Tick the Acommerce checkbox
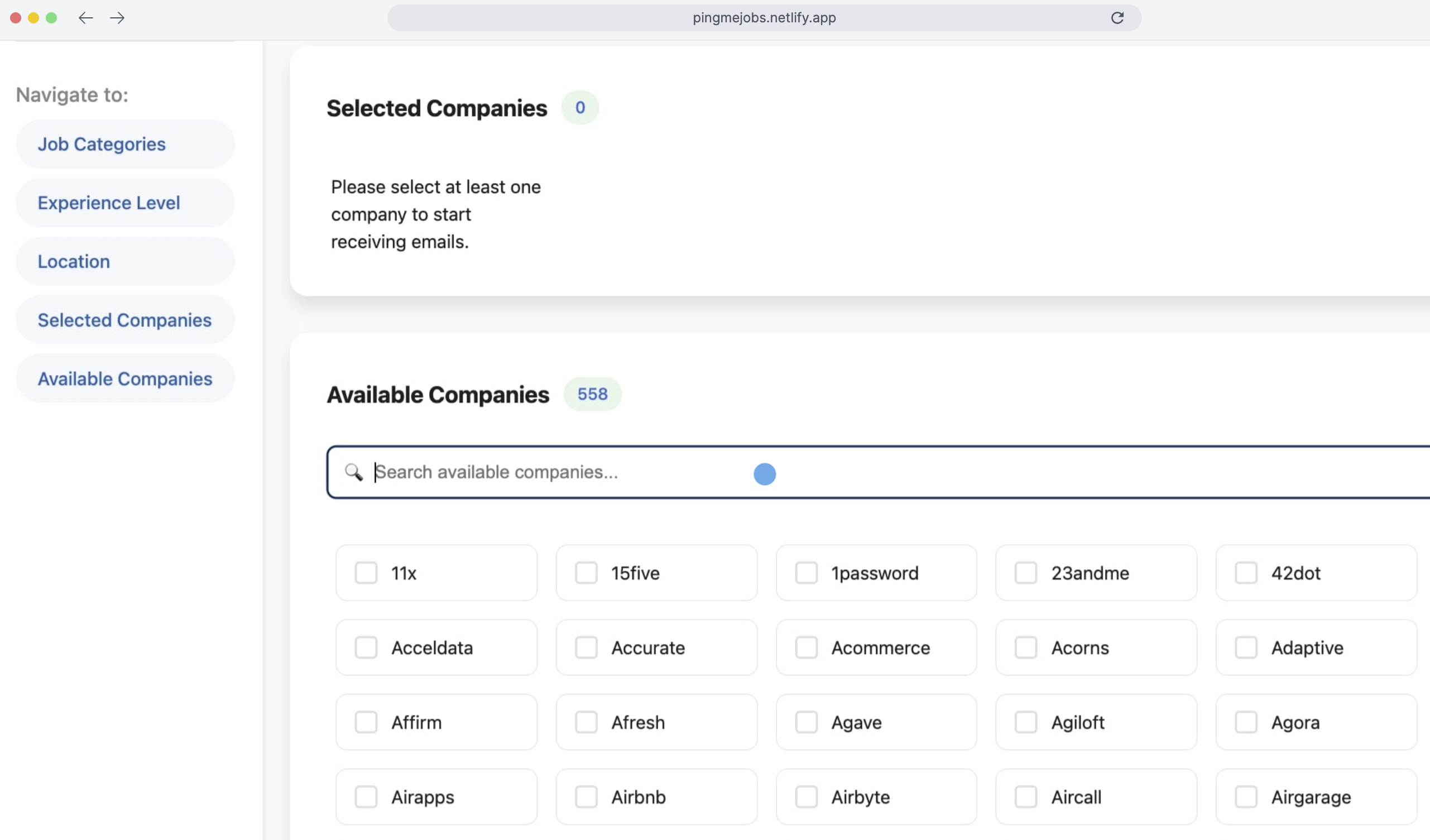 807,647
